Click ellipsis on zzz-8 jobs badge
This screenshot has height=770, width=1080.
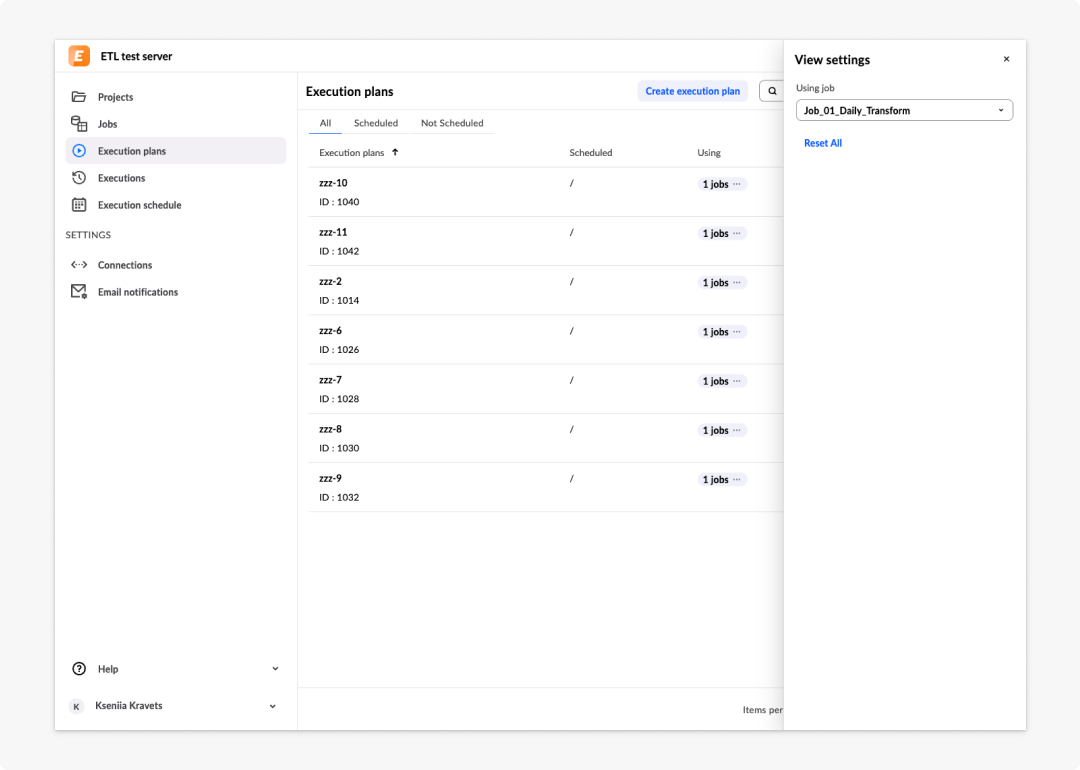click(x=737, y=430)
